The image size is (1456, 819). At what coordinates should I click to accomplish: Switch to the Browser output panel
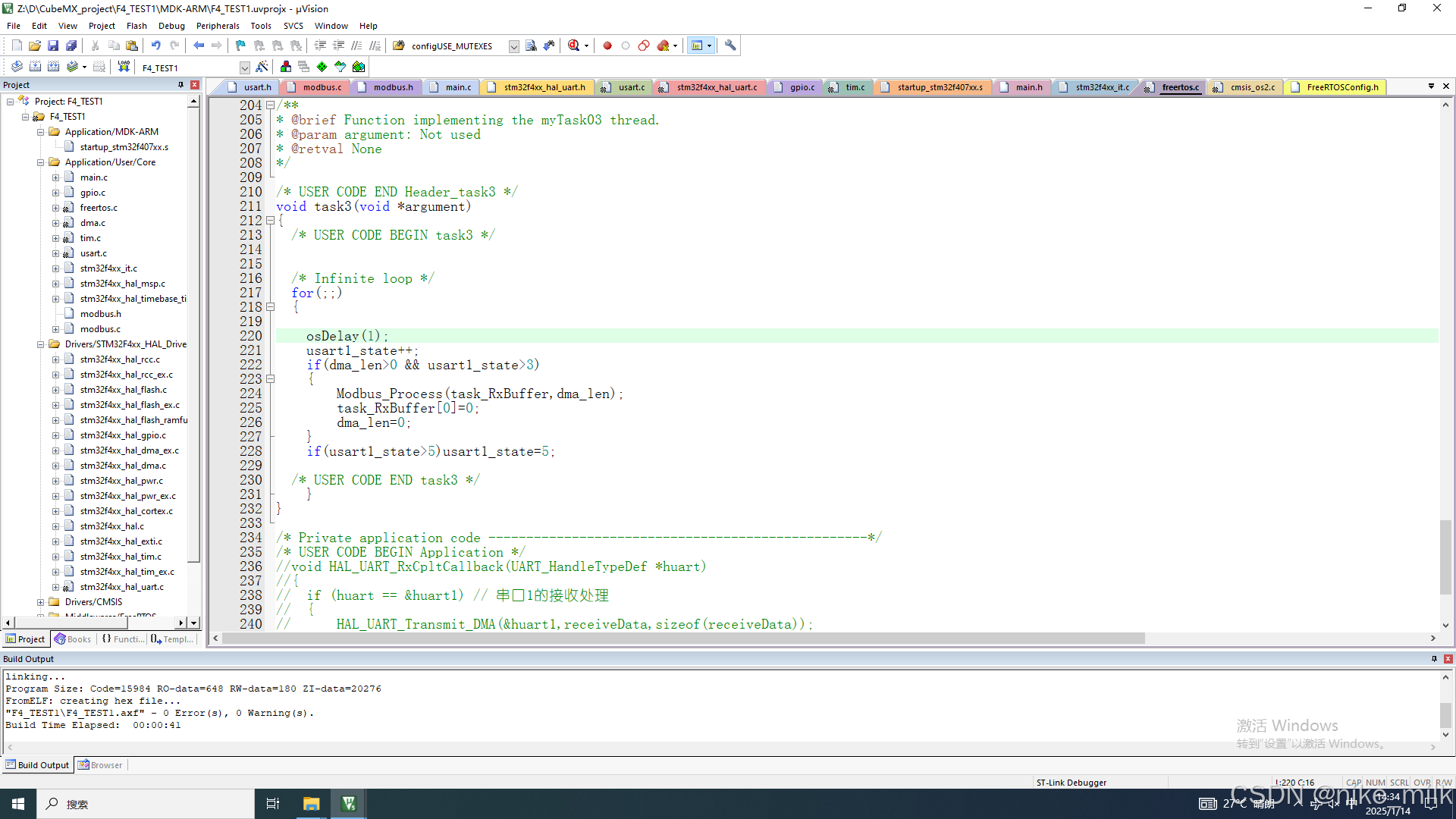point(99,764)
